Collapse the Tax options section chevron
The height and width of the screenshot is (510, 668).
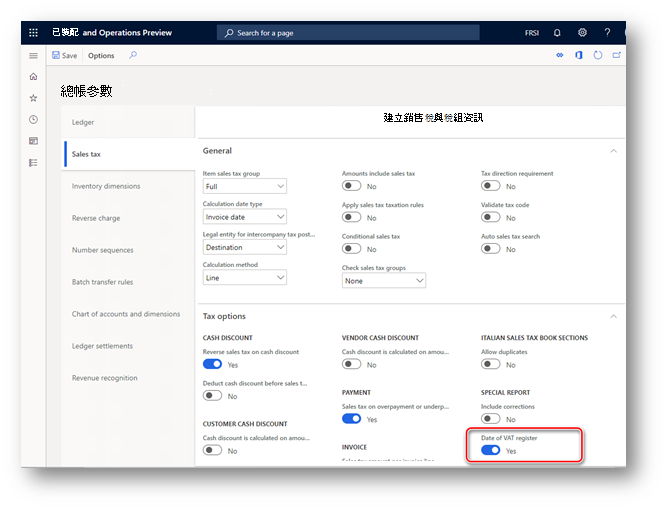[x=613, y=316]
